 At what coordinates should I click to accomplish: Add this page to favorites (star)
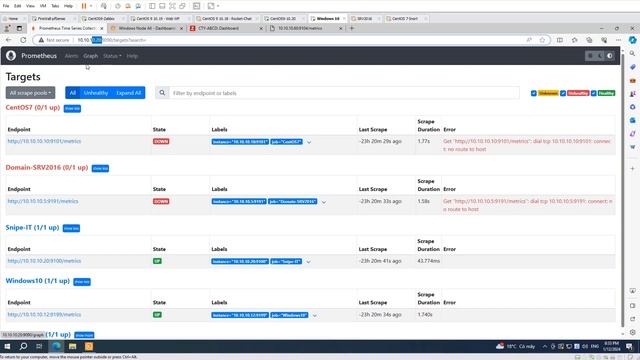point(542,40)
